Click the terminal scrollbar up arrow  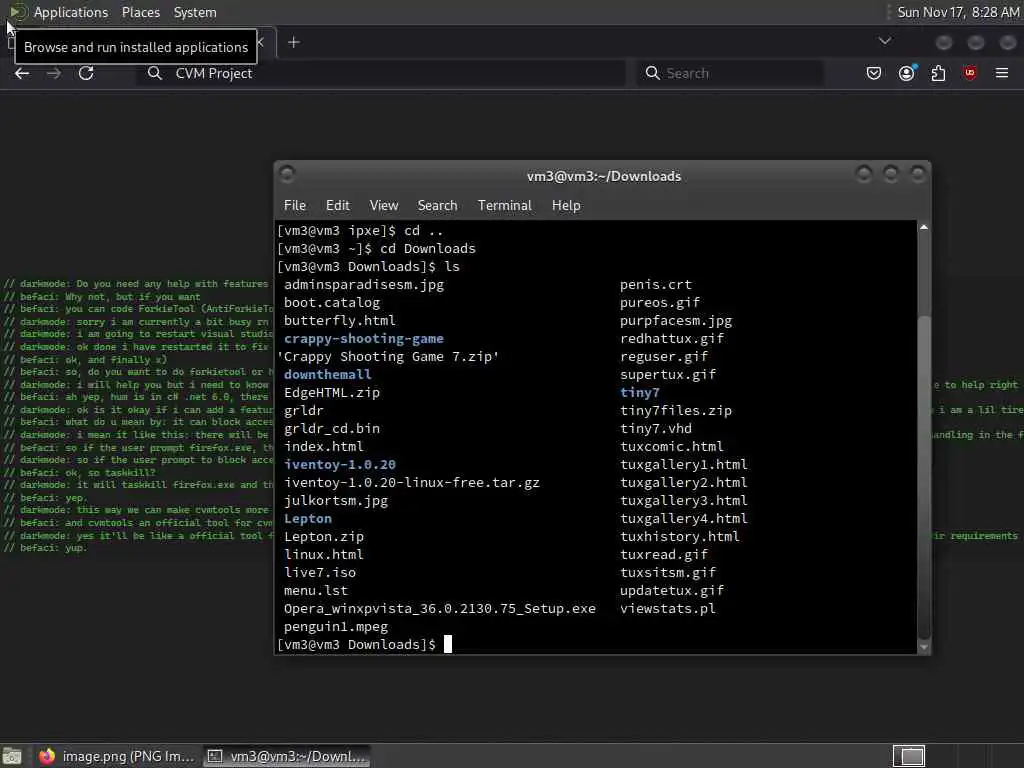click(923, 227)
